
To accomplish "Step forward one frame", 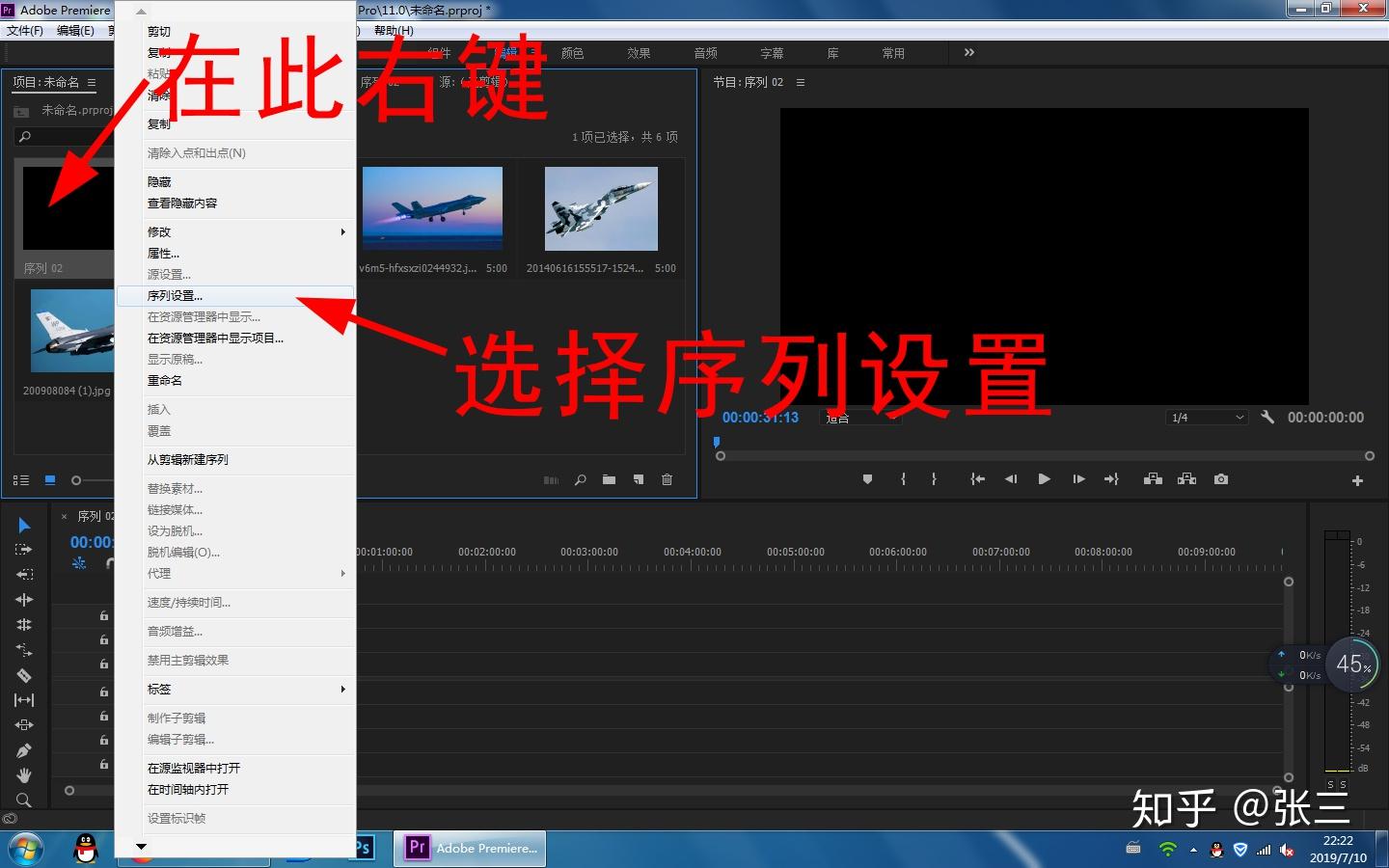I will [x=1078, y=479].
